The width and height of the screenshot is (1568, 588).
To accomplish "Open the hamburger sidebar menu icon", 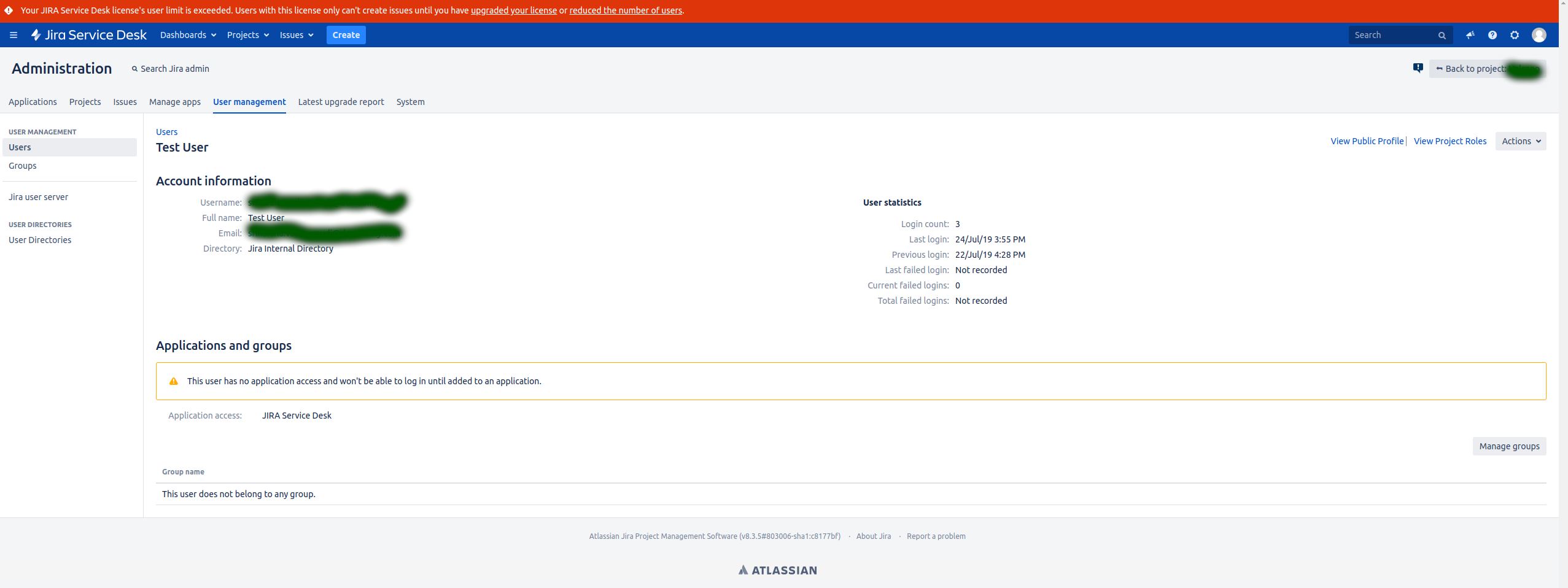I will (14, 35).
